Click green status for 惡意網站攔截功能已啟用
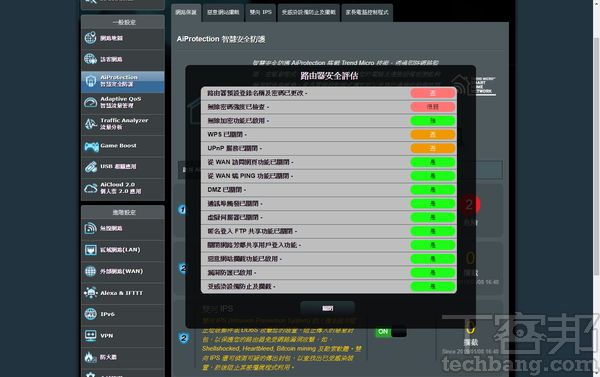This screenshot has height=377, width=600. coord(433,259)
